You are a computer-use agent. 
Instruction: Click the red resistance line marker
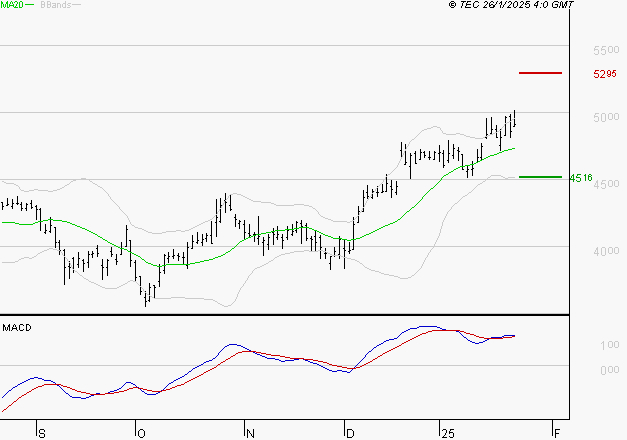(540, 73)
